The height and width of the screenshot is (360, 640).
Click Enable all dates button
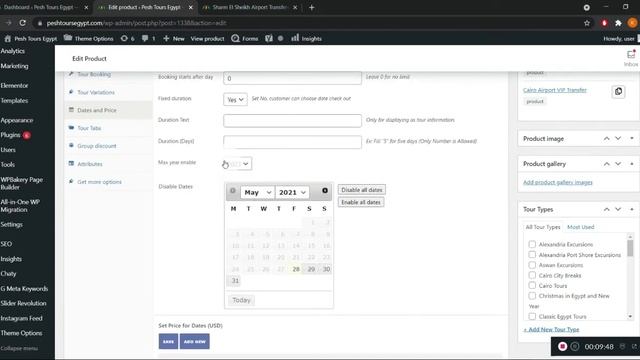pyautogui.click(x=361, y=202)
